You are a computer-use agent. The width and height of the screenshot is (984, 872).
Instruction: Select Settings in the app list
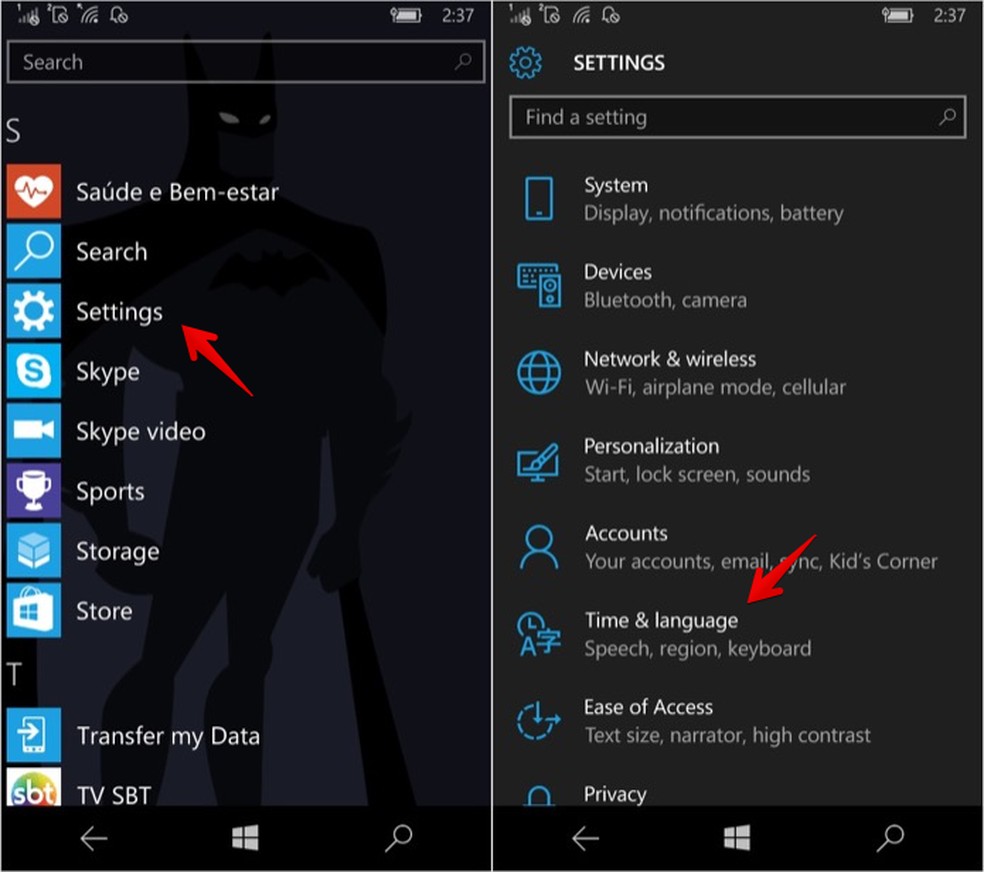(119, 312)
